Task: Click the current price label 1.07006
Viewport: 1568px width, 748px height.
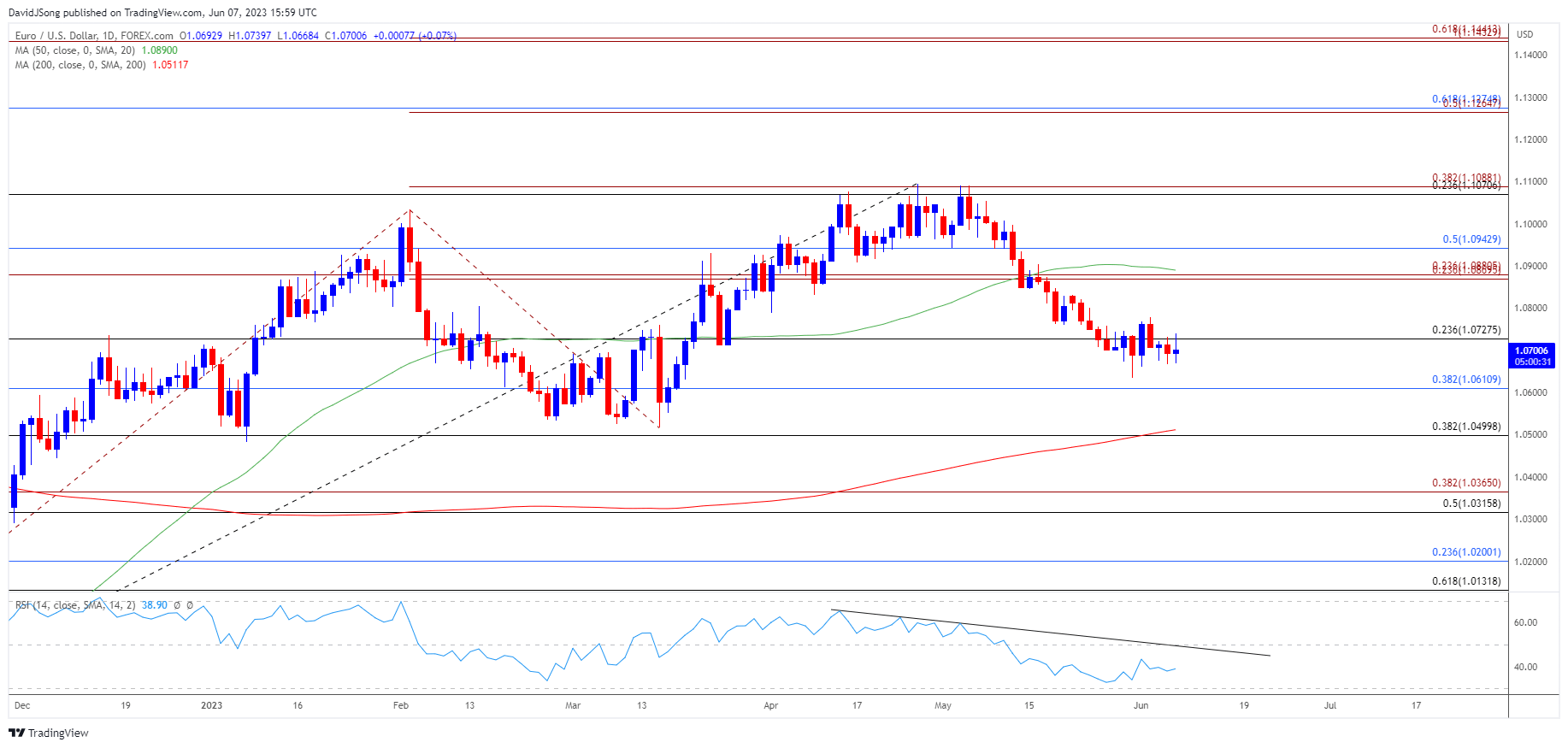Action: coord(1531,350)
